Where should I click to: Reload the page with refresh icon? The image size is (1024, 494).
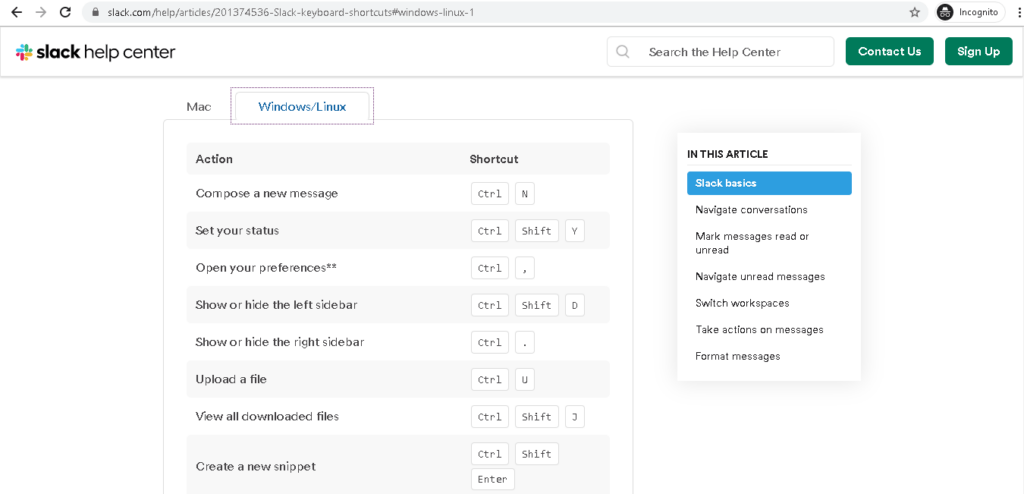(x=65, y=12)
